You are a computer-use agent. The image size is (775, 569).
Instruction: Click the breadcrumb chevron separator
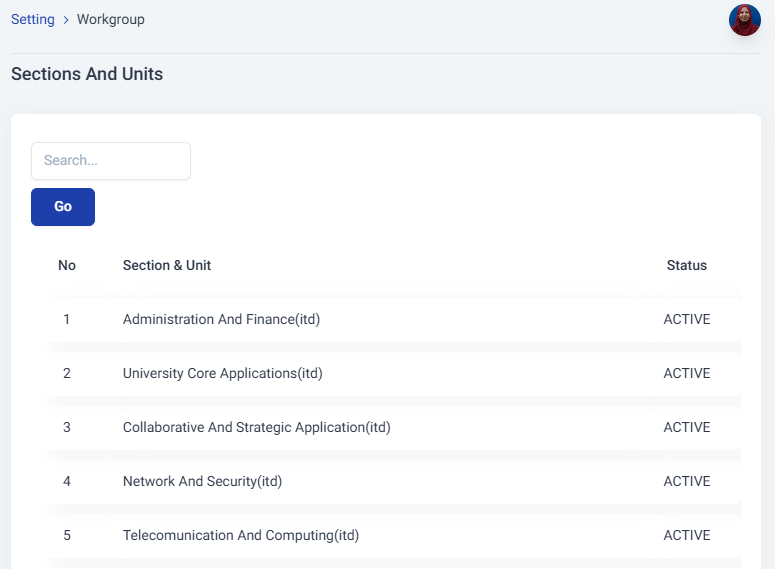(66, 20)
